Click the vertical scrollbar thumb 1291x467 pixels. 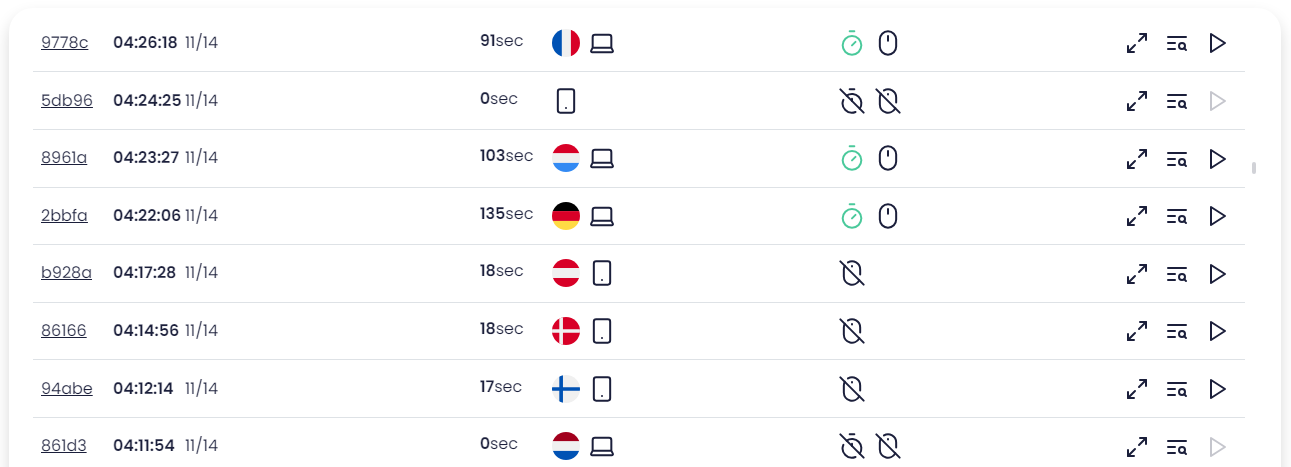[1254, 167]
